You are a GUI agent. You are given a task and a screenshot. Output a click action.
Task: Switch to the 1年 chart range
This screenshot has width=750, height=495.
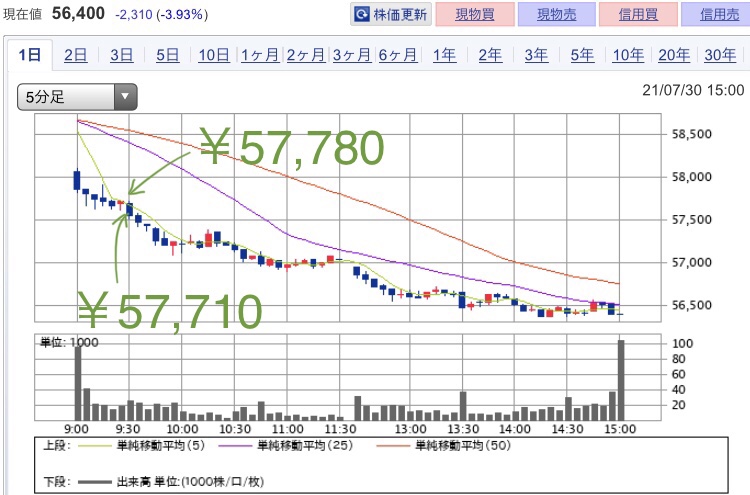pos(444,55)
